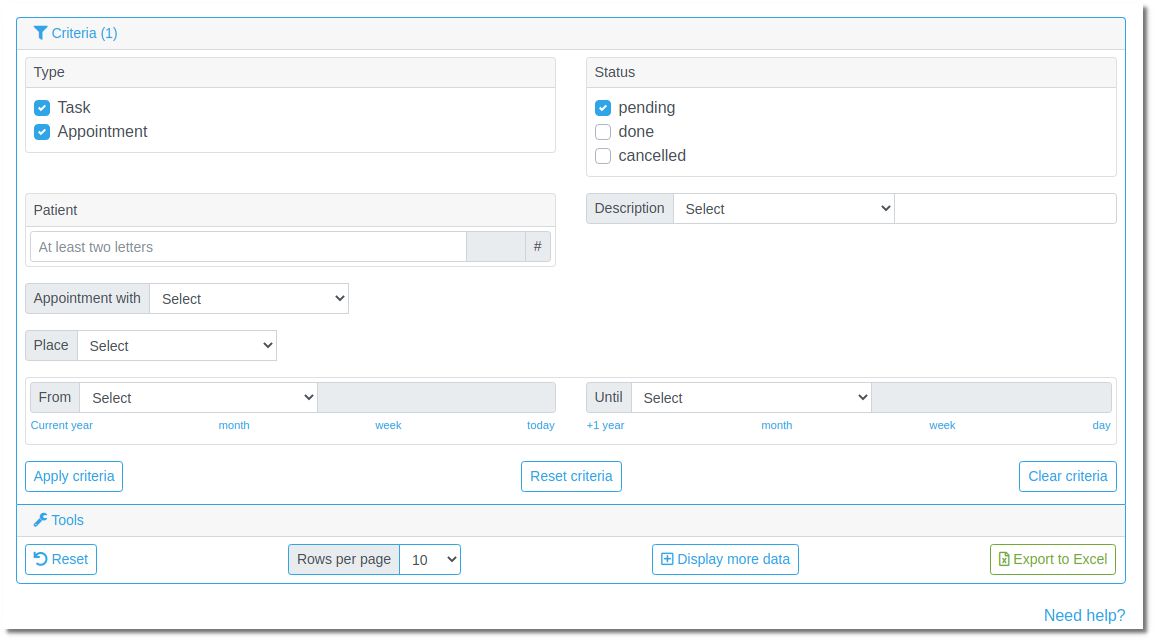Open the Place select dropdown
Image resolution: width=1154 pixels, height=640 pixels.
pyautogui.click(x=177, y=346)
